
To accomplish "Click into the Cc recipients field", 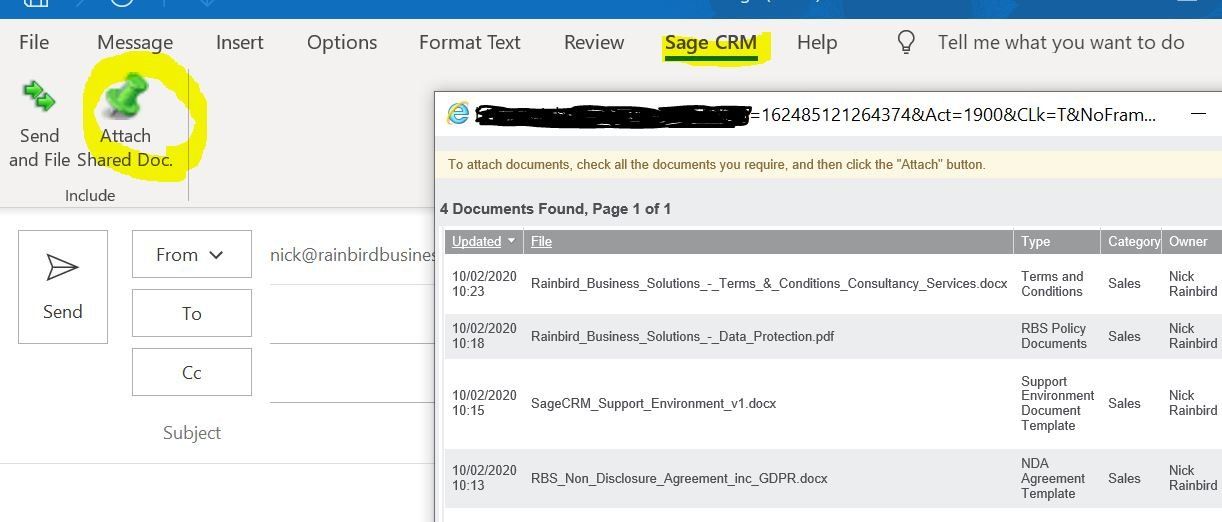I will point(352,373).
